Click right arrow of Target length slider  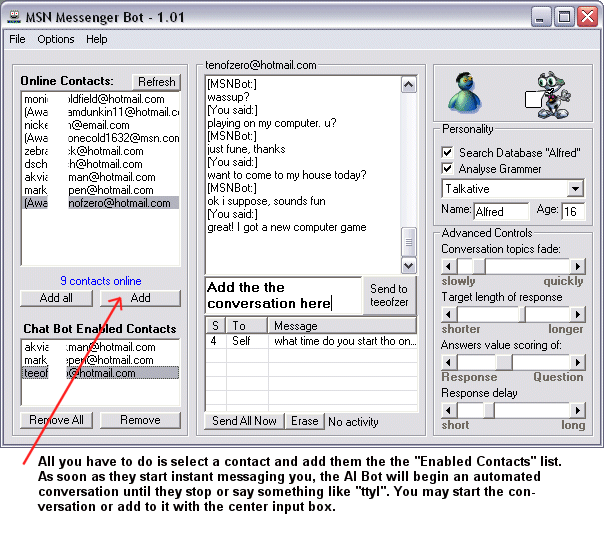coord(577,314)
